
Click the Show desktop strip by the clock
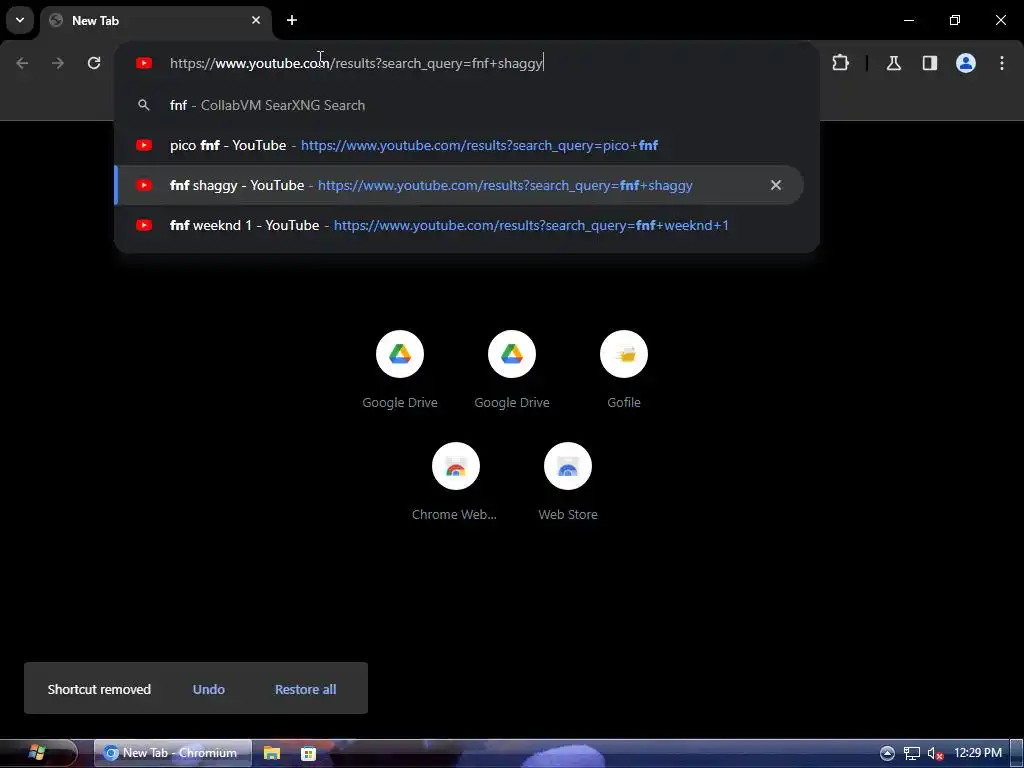click(1017, 753)
